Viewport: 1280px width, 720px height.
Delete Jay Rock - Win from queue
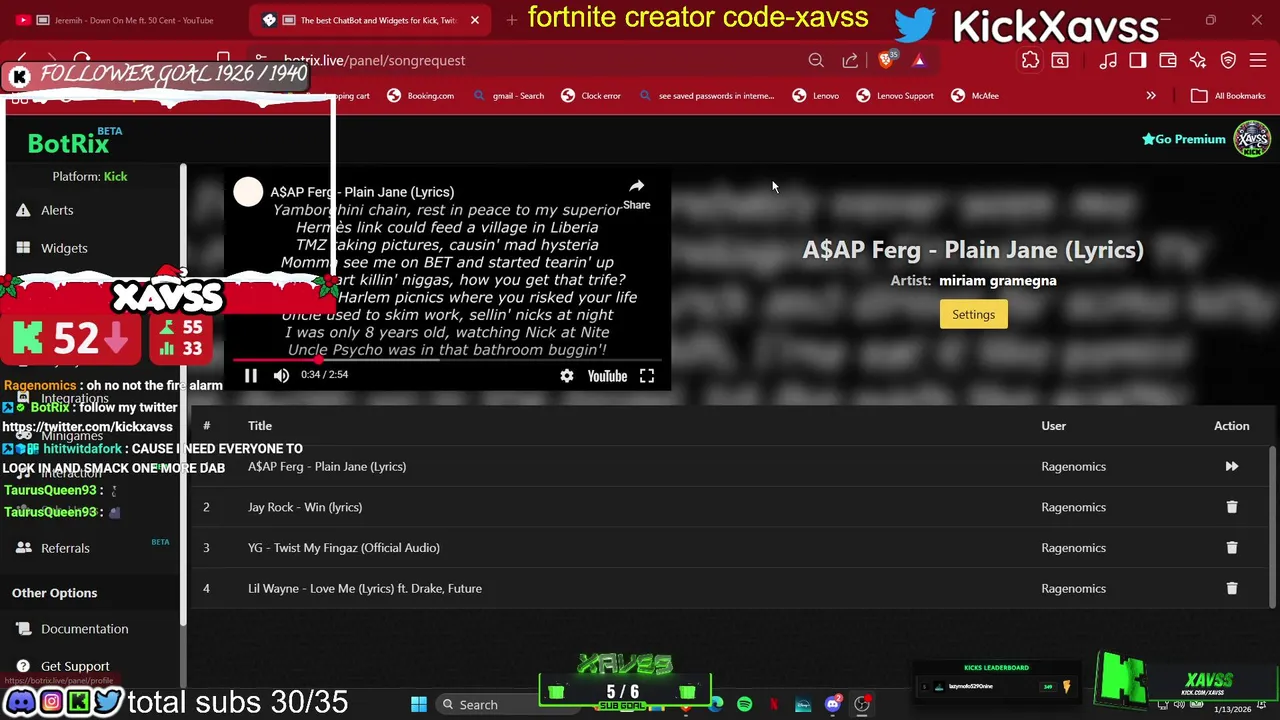(1232, 507)
